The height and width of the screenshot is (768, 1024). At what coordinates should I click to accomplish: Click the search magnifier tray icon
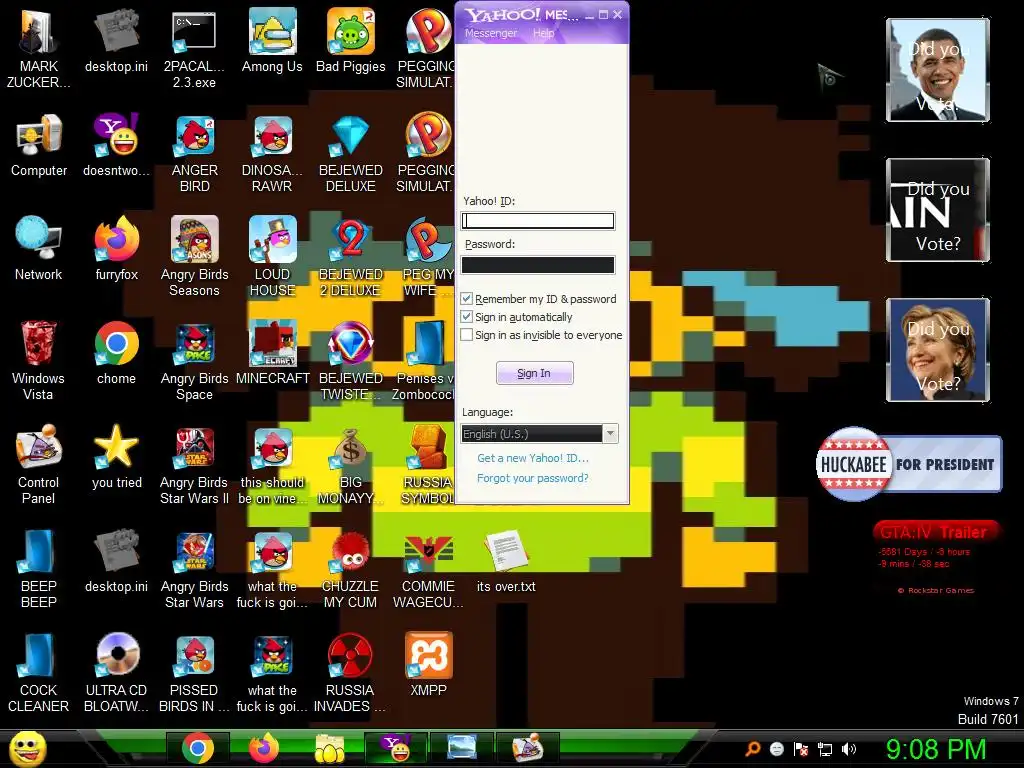click(752, 749)
